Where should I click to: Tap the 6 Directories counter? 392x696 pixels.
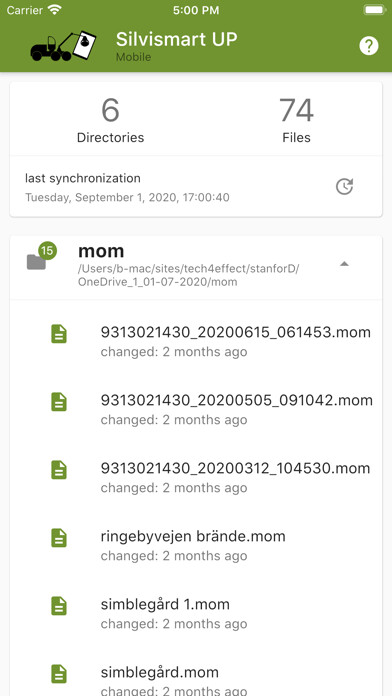(111, 120)
